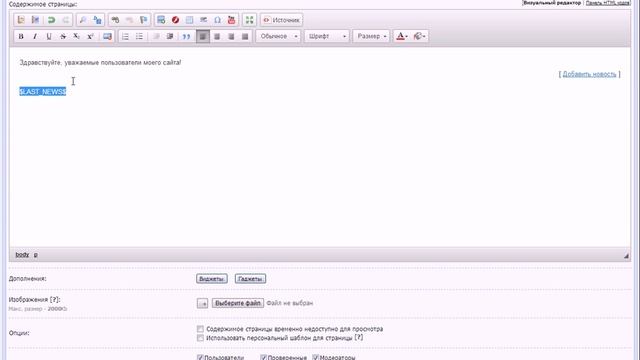Screen dimensions: 640x360
Task: Follow the Добавить новость link
Action: pyautogui.click(x=589, y=74)
